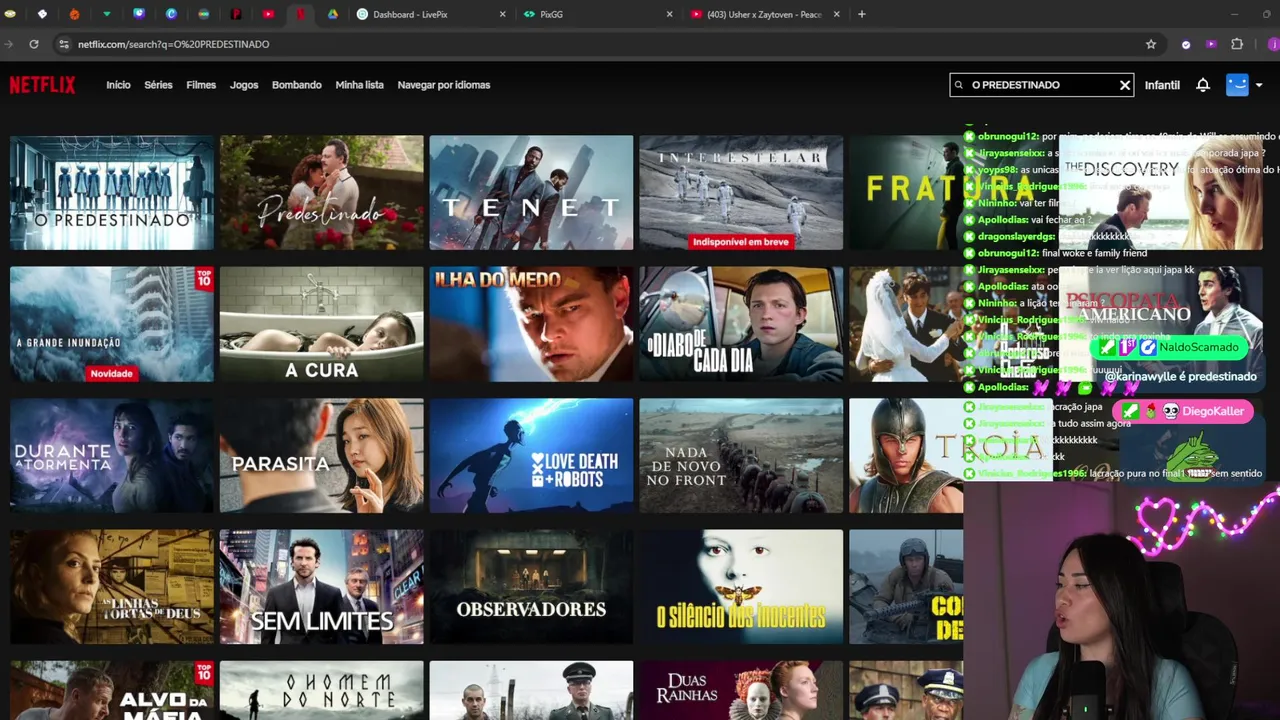This screenshot has height=720, width=1280.
Task: Go to Início in Netflix menu
Action: click(x=118, y=85)
